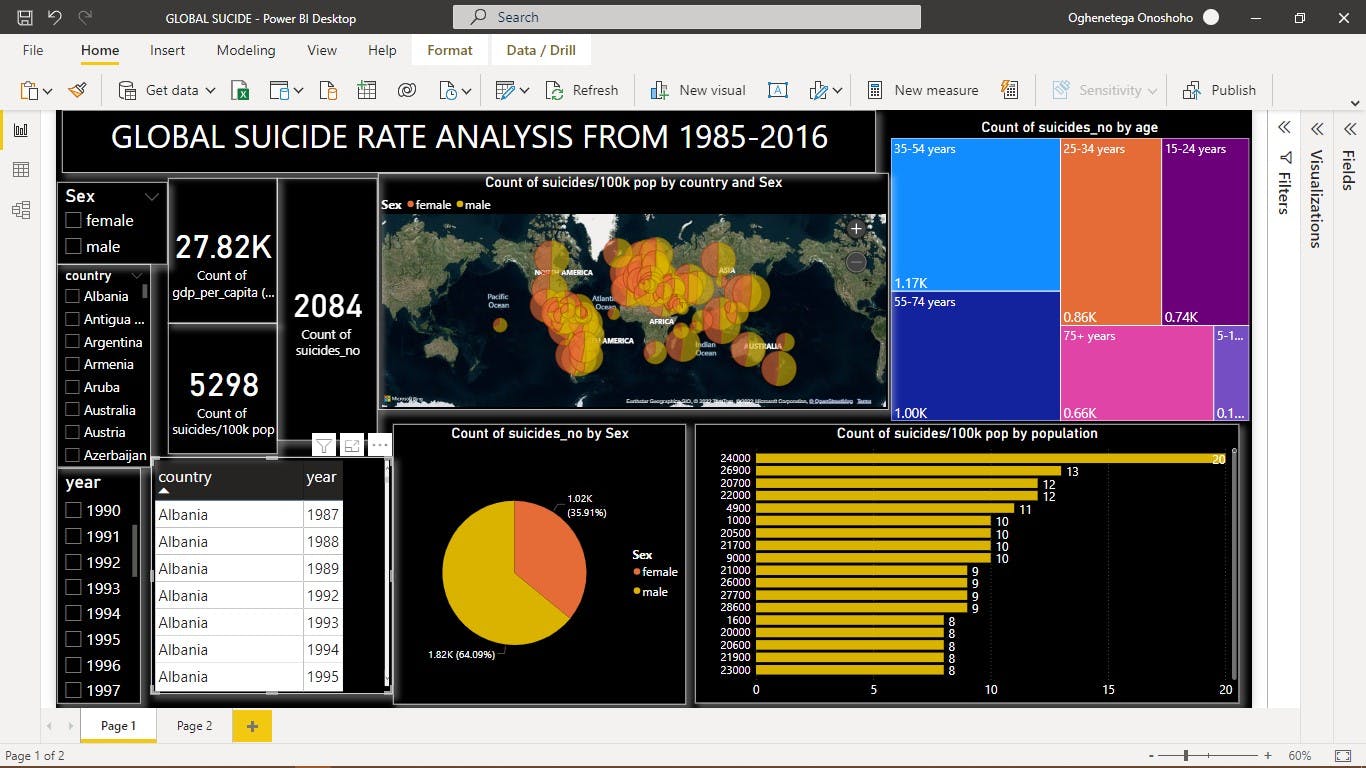Expand the country slicer dropdown chevron
Image resolution: width=1366 pixels, height=768 pixels.
click(x=135, y=275)
